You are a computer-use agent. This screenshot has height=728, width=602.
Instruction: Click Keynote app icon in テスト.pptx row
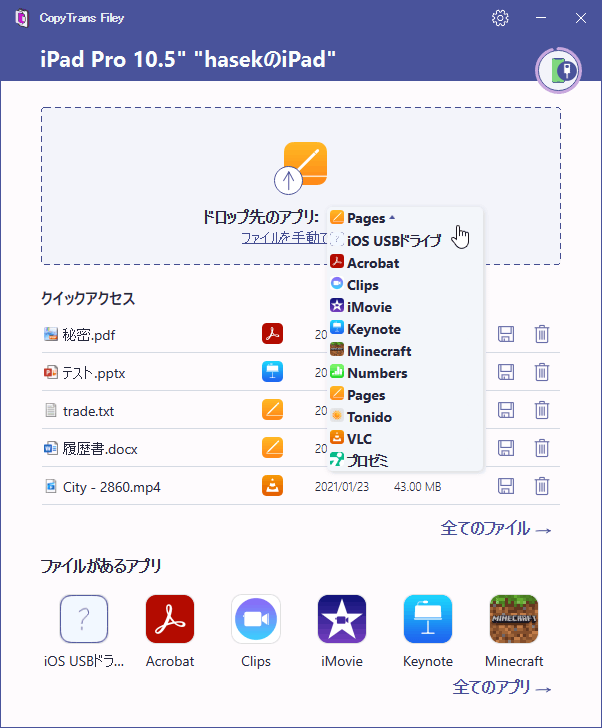coord(272,372)
